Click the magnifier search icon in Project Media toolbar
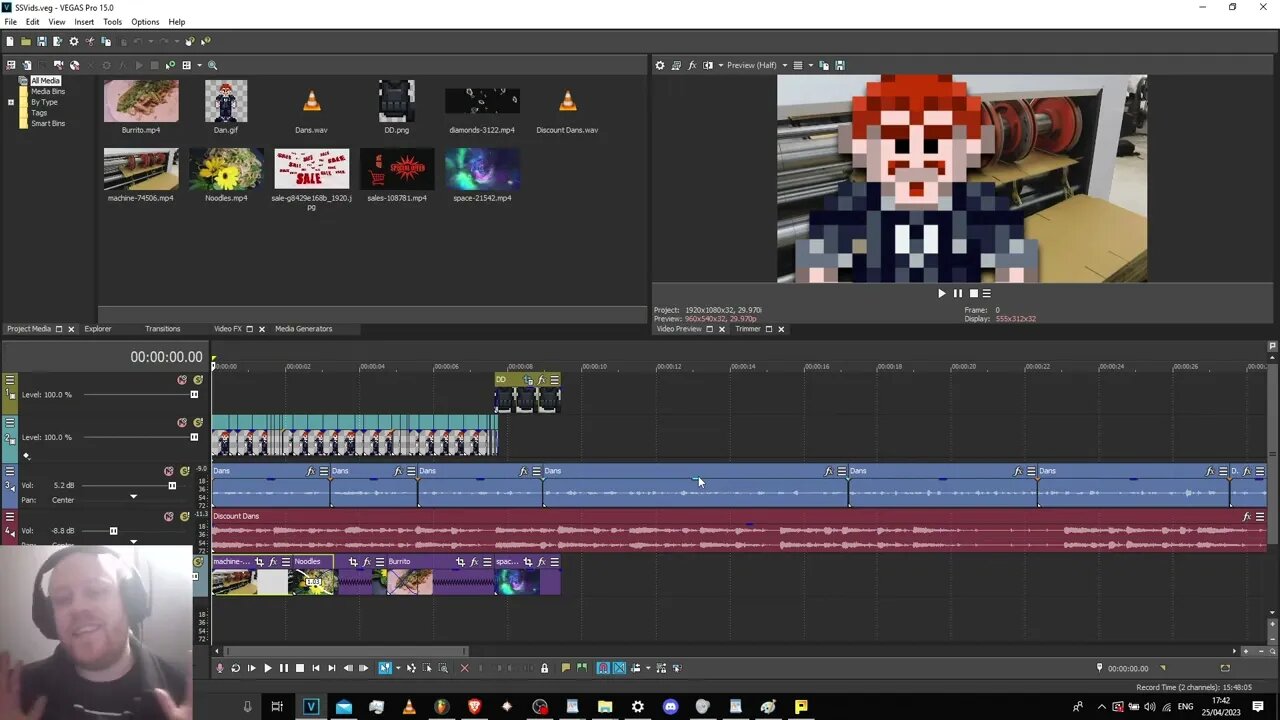 tap(212, 65)
